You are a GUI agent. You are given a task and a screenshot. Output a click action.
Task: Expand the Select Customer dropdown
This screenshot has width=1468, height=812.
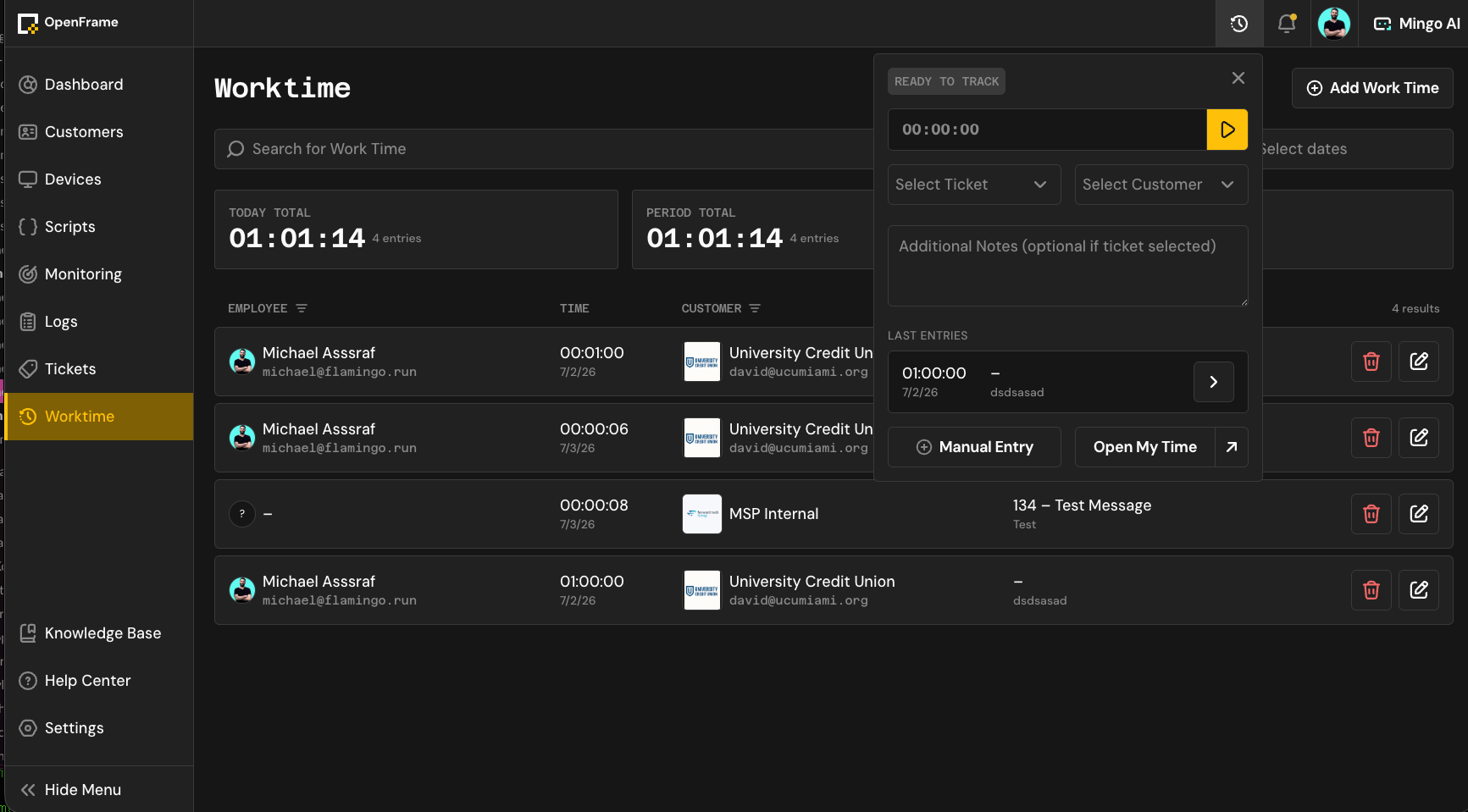pyautogui.click(x=1161, y=185)
